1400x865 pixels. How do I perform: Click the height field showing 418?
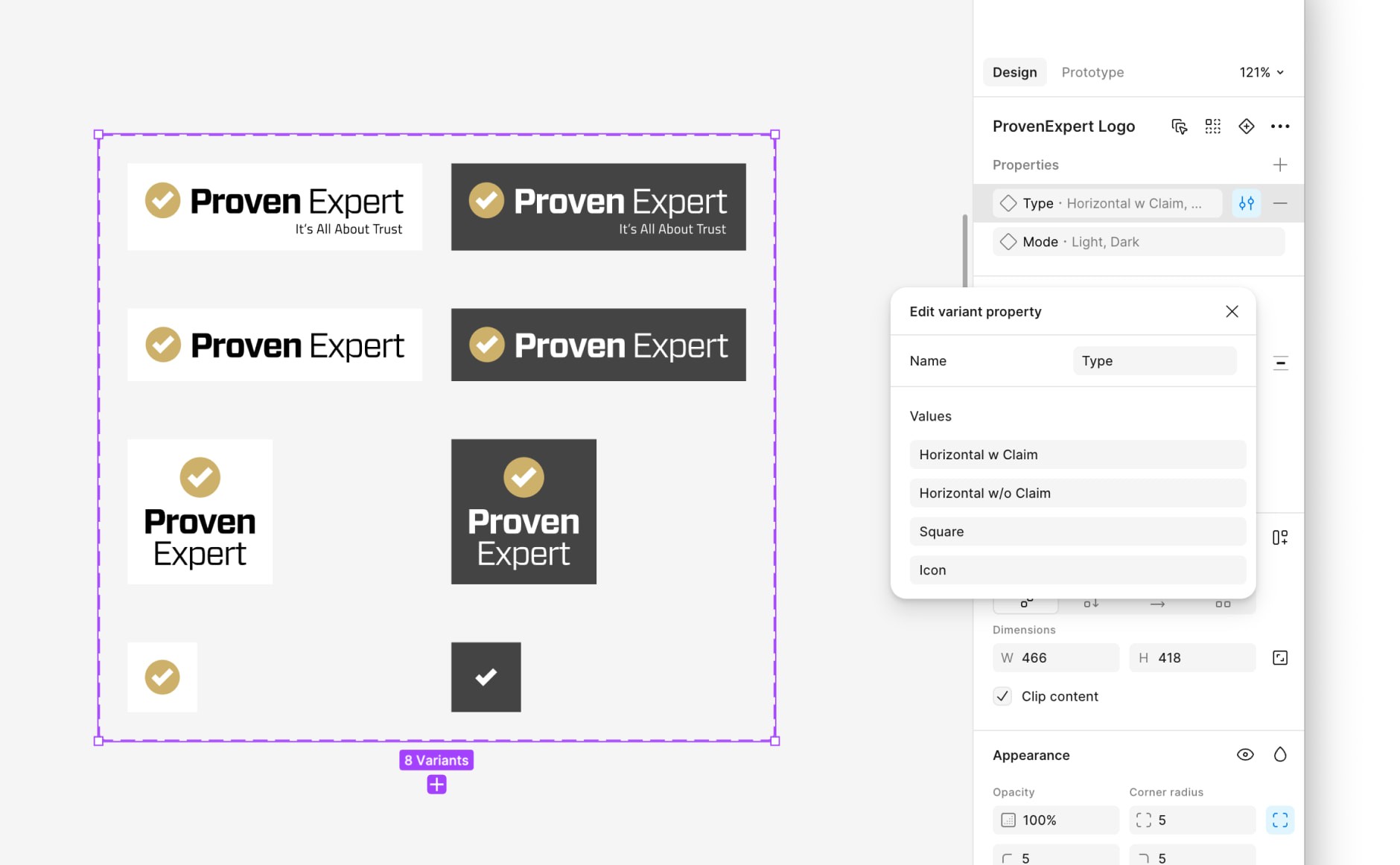click(1192, 658)
